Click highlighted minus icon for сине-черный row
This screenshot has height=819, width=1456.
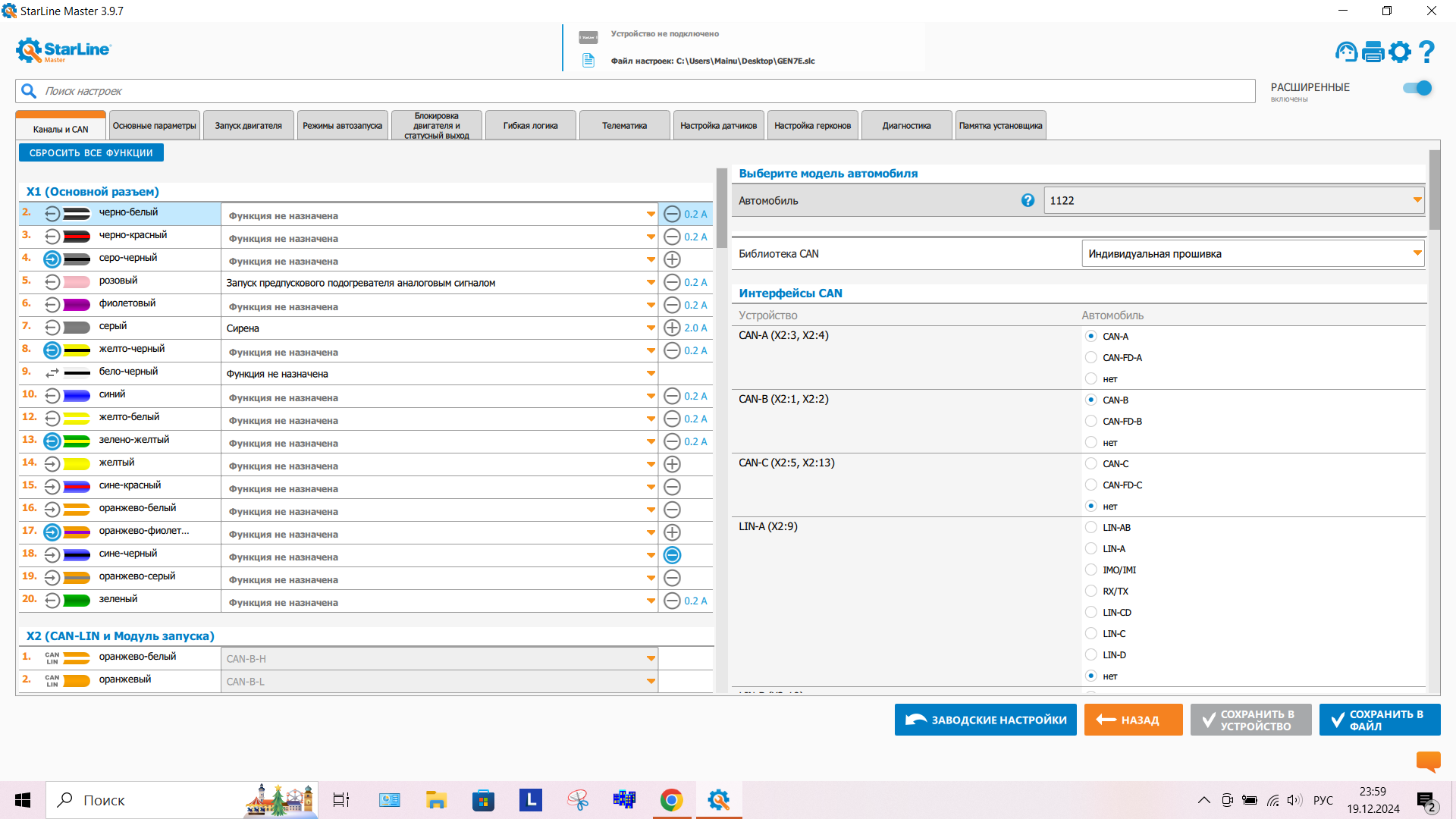click(672, 555)
